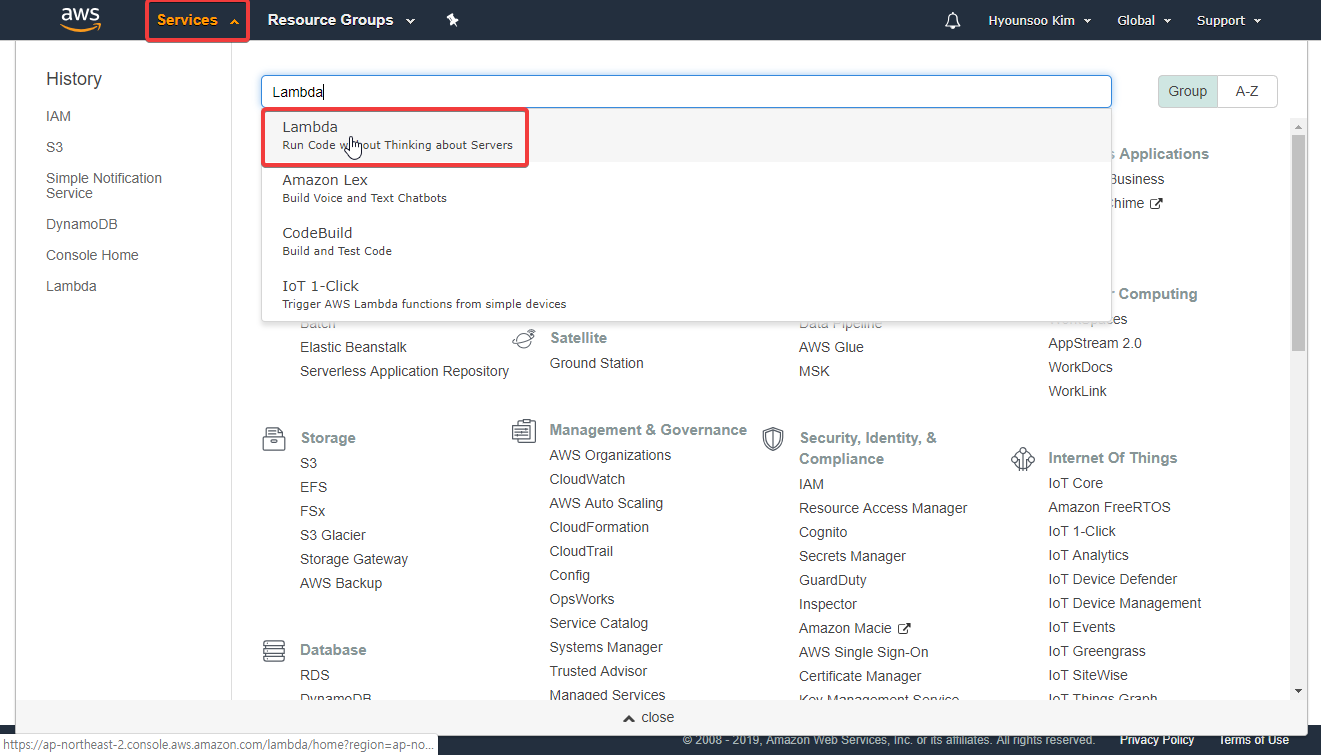Viewport: 1321px width, 755px height.
Task: Expand the Resource Groups dropdown
Action: pyautogui.click(x=341, y=20)
